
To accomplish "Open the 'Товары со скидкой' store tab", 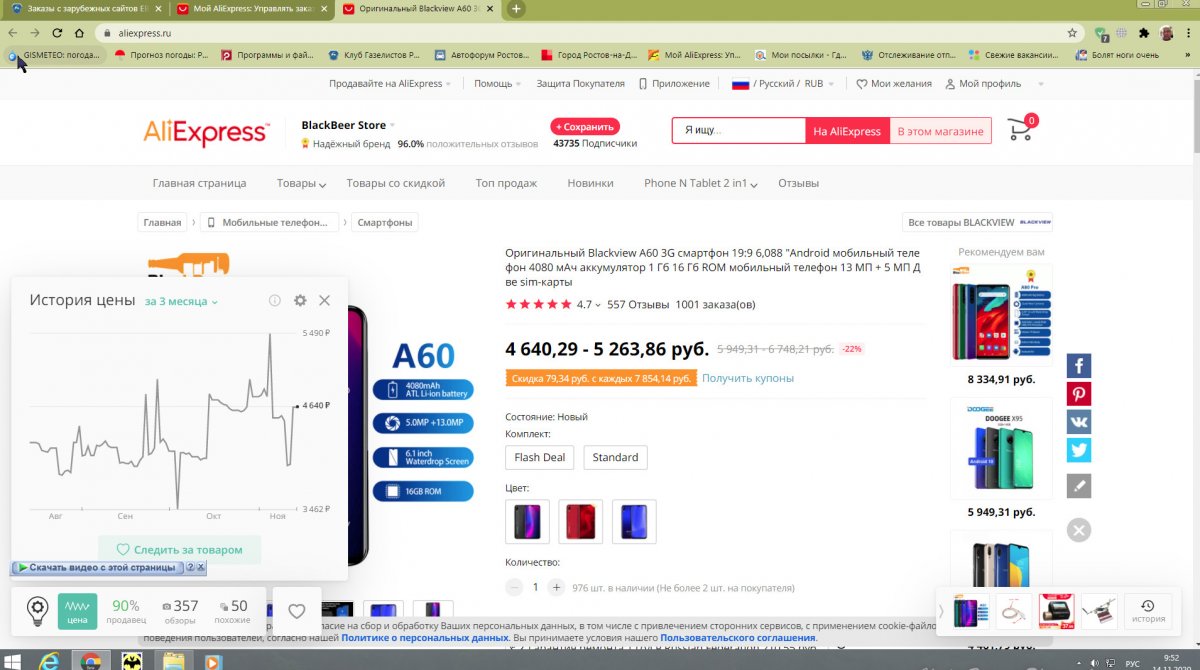I will tap(396, 183).
